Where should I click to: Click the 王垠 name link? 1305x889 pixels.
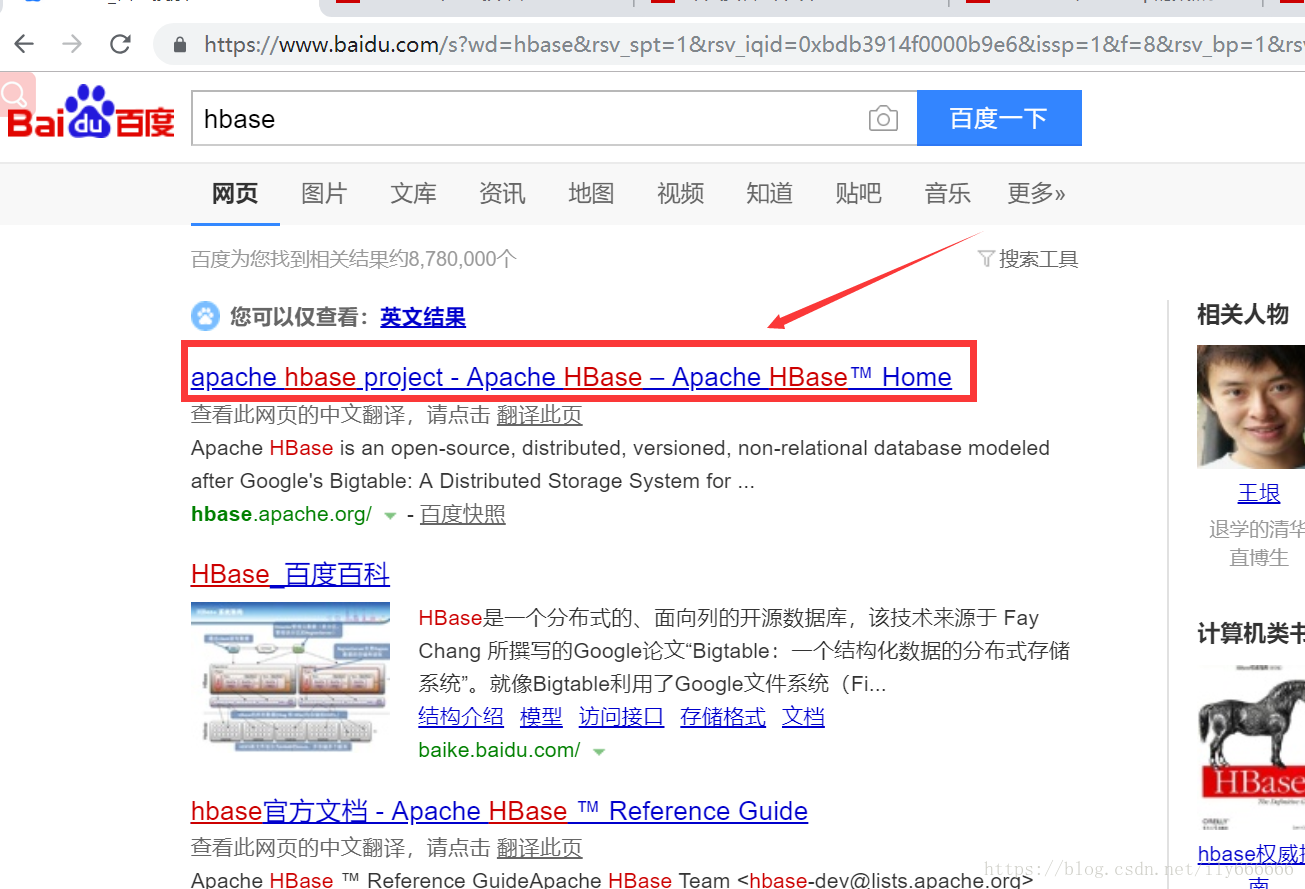coord(1259,493)
